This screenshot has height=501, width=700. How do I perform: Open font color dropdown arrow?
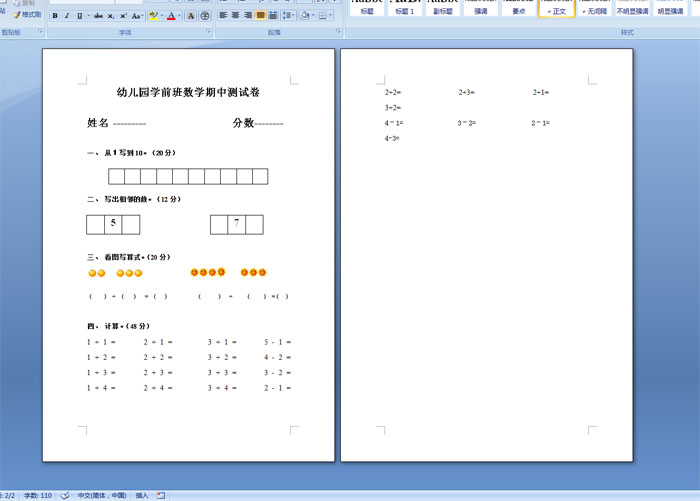click(179, 16)
